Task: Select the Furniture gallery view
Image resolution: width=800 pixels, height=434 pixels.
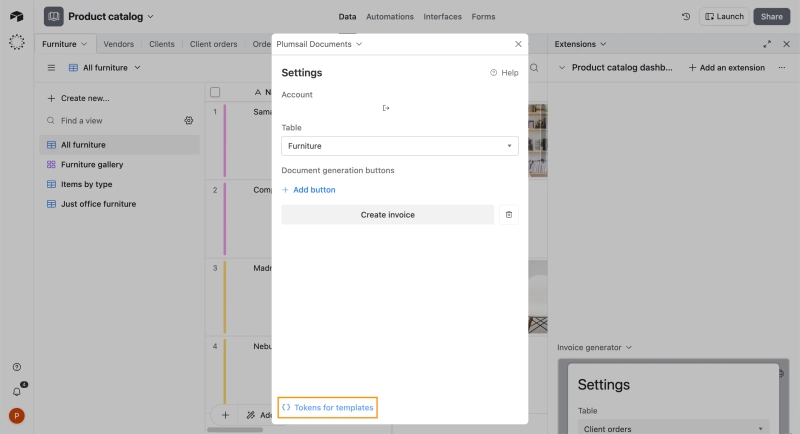Action: [x=119, y=164]
